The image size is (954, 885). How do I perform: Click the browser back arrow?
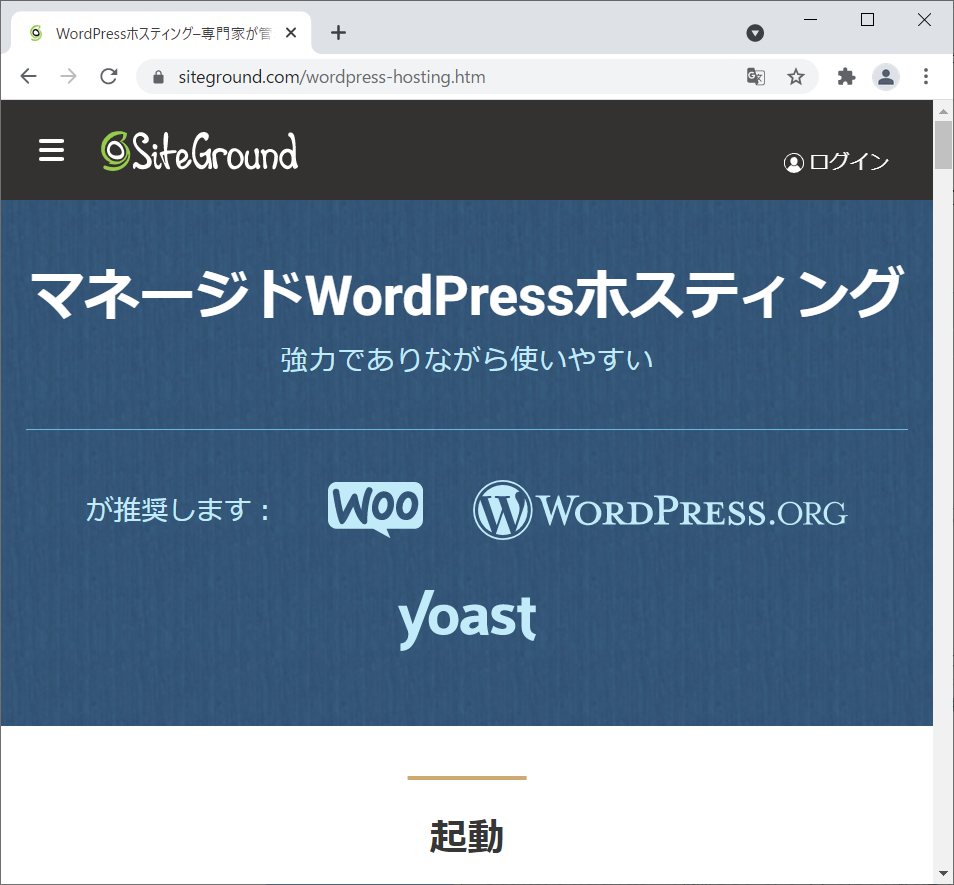(28, 77)
